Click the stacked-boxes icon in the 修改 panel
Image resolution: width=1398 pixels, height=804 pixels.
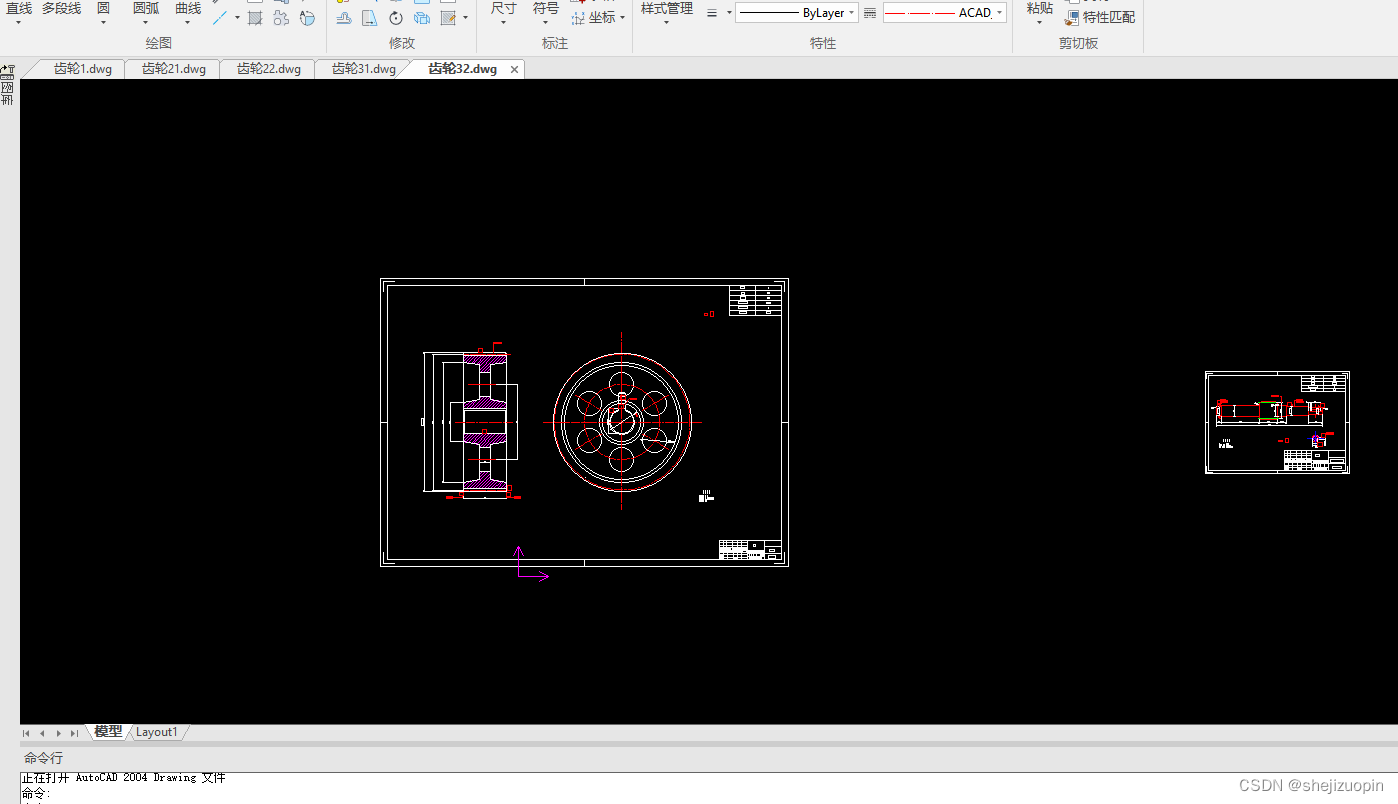point(422,17)
